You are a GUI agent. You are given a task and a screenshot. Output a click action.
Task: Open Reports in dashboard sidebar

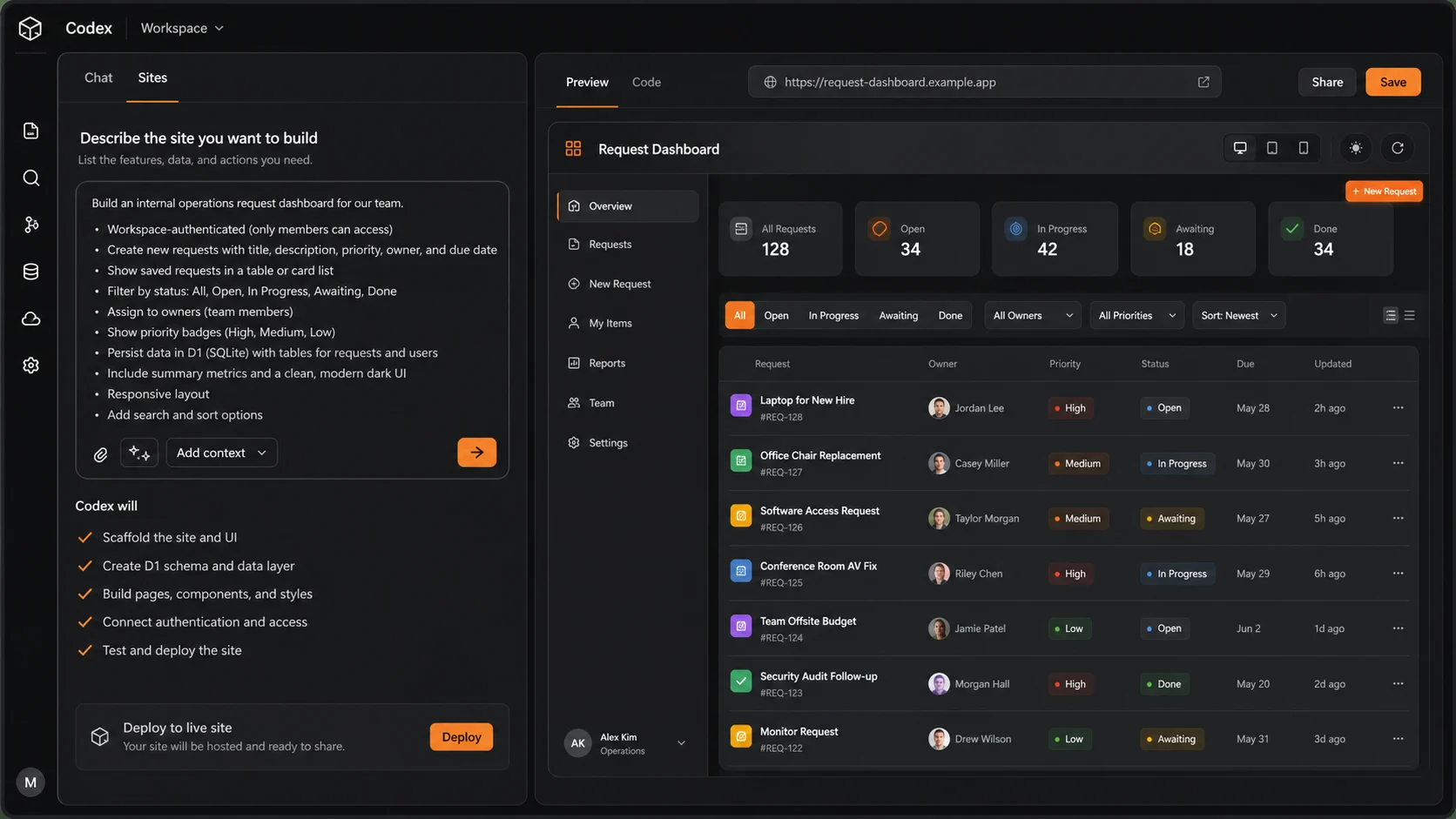[627, 363]
